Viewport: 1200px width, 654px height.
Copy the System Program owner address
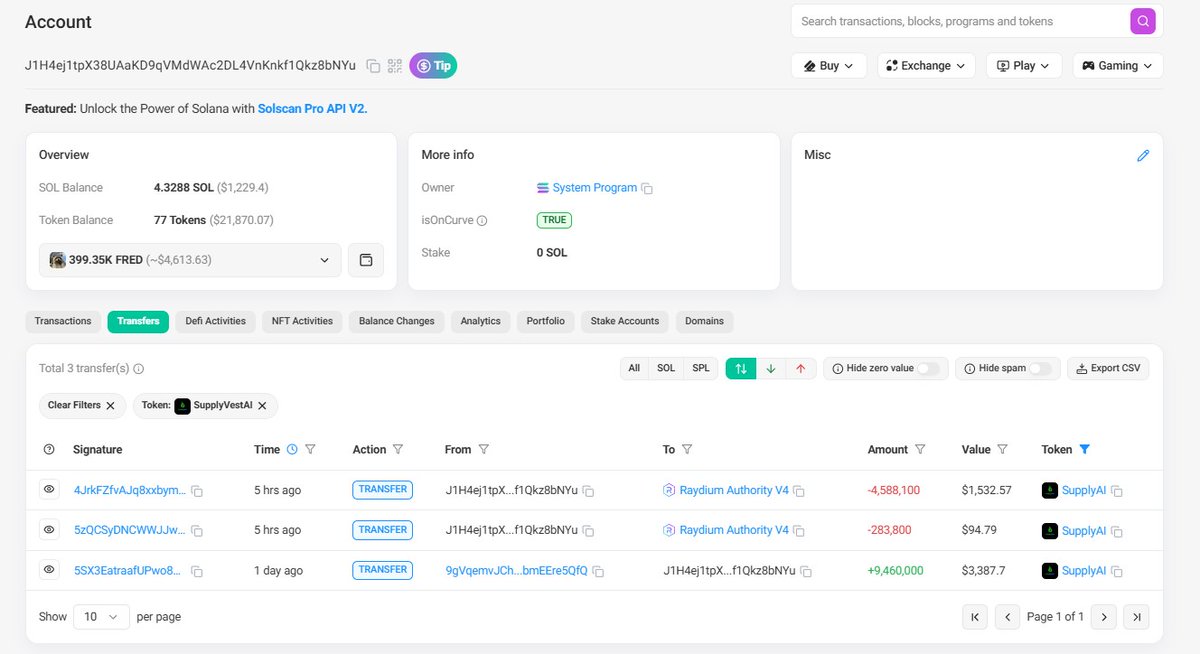pyautogui.click(x=647, y=188)
